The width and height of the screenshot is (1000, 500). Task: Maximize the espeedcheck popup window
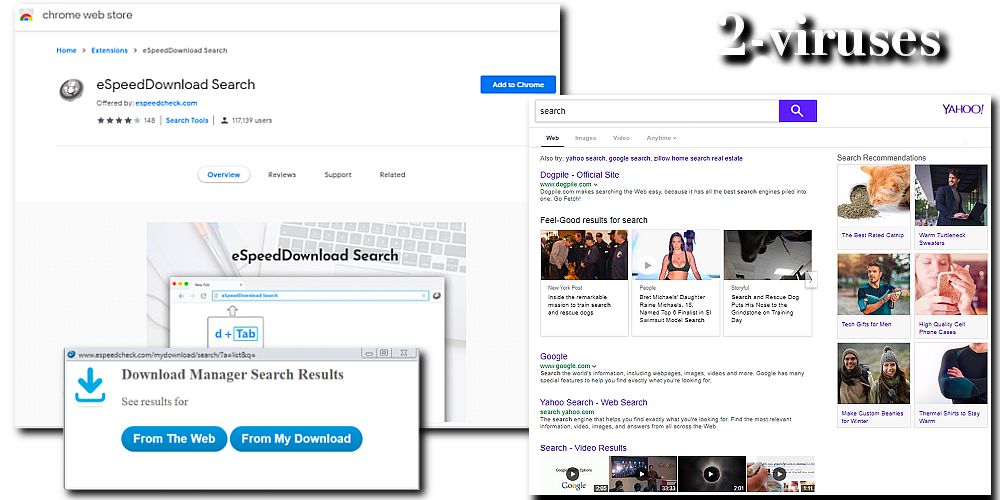coord(384,353)
